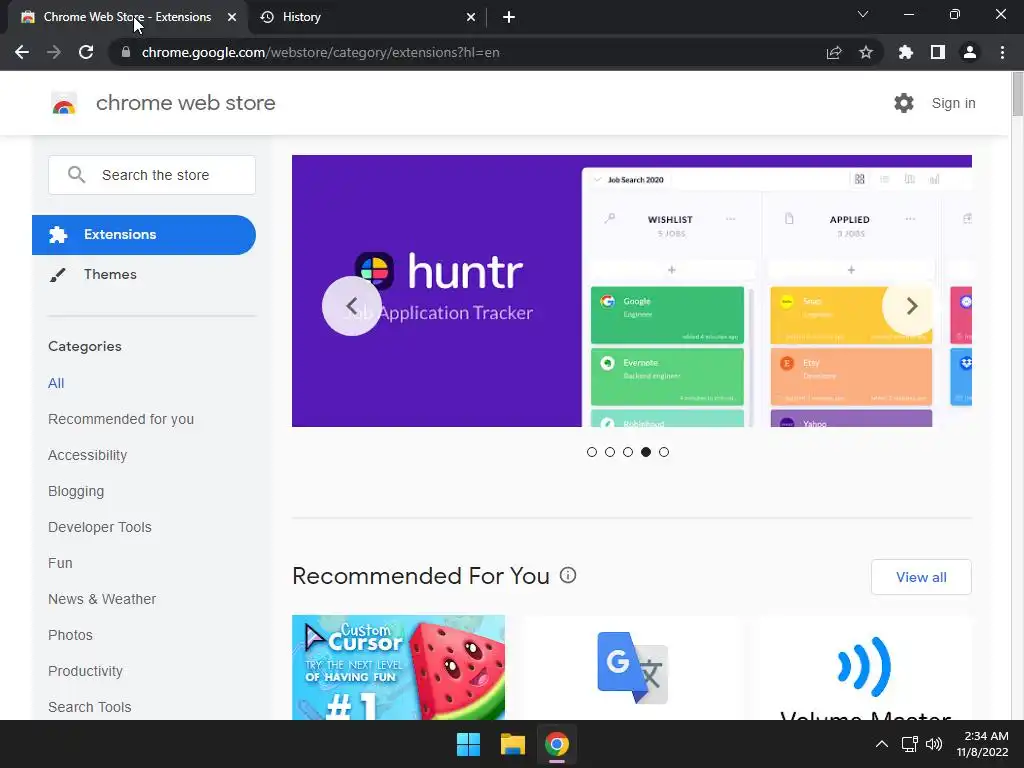
Task: Click the address bar URL
Action: point(320,52)
